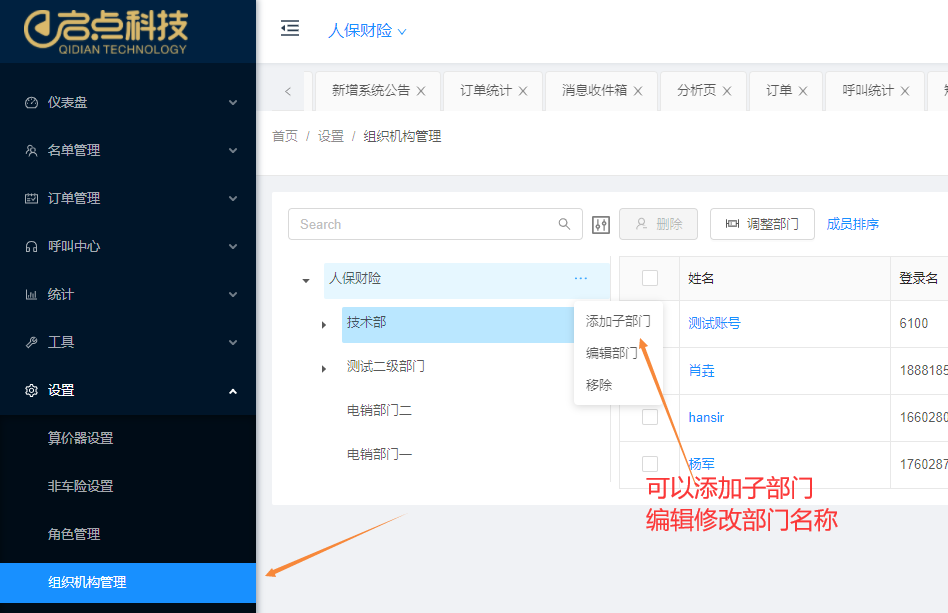This screenshot has height=613, width=948.
Task: Open member 肖垚 link
Action: [x=701, y=371]
